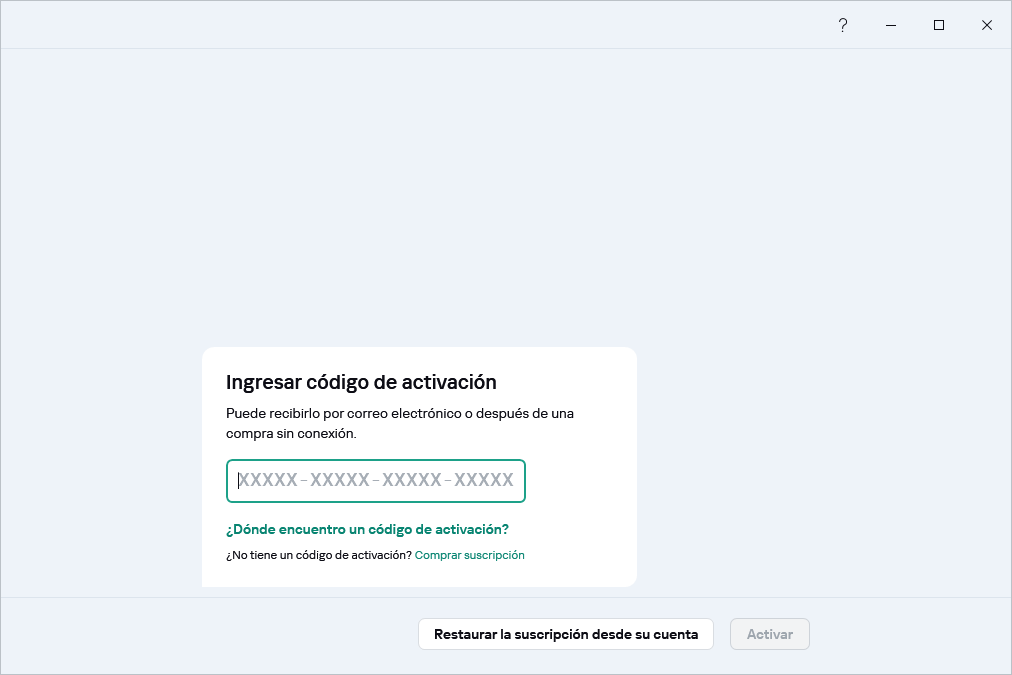
Task: Click the activation instructions paragraph
Action: point(400,423)
